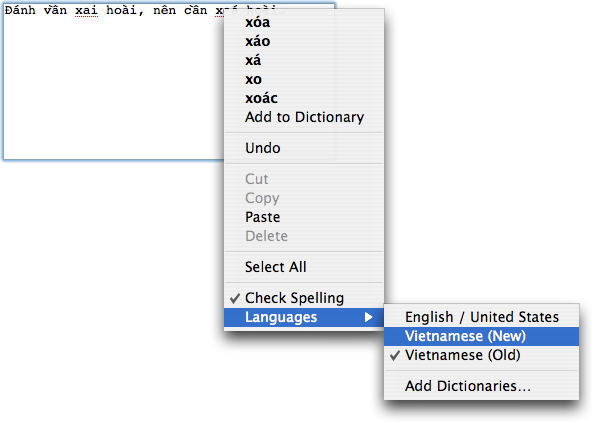Choose spelling suggestion "xáo"
Viewport: 593px width, 423px height.
coord(304,41)
